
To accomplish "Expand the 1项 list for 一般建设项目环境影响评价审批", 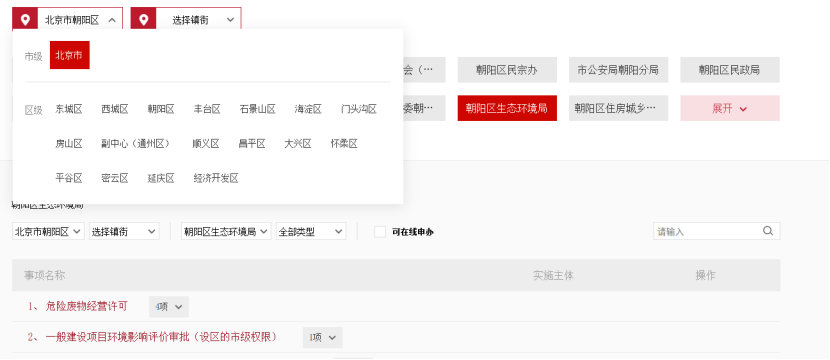I will point(322,338).
